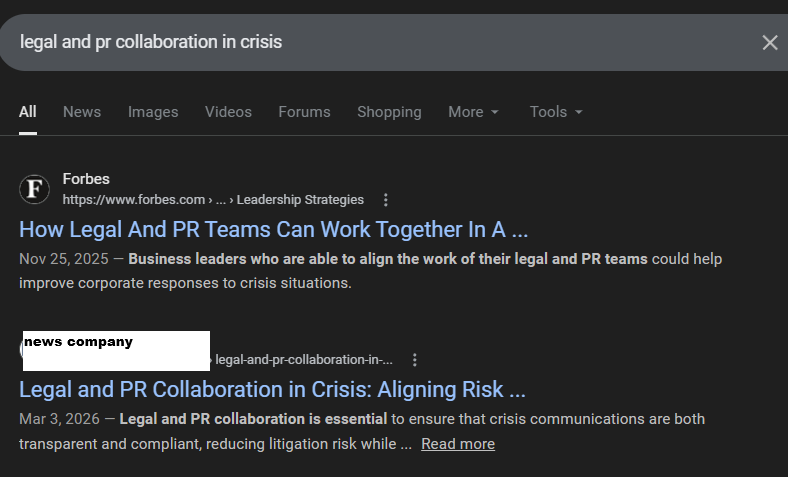Open three-dot menu beside legal-and-pr-collaboration URL
This screenshot has height=477, width=788.
coord(415,360)
